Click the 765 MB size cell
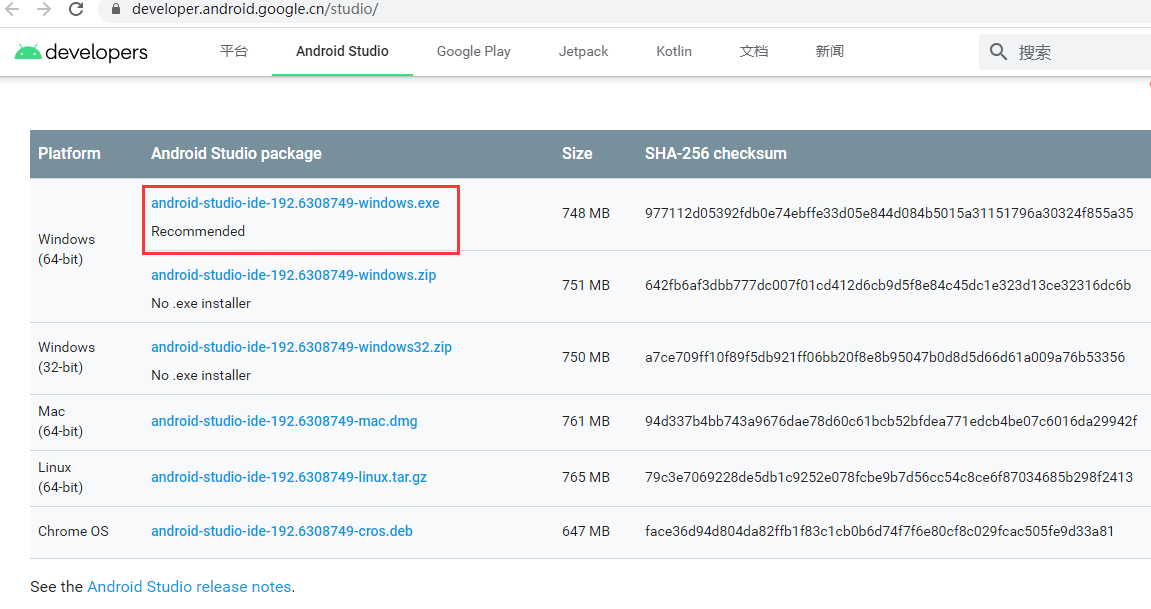The width and height of the screenshot is (1151, 609). 586,477
